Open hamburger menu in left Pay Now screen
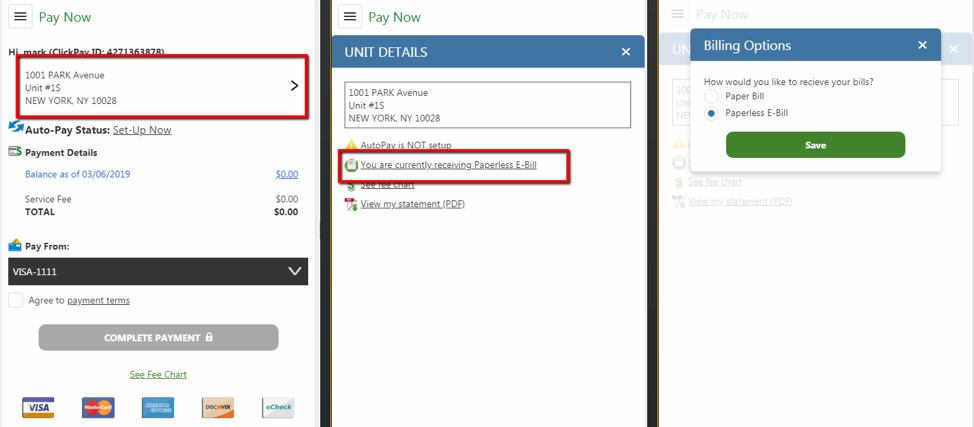The width and height of the screenshot is (974, 427). coord(20,17)
